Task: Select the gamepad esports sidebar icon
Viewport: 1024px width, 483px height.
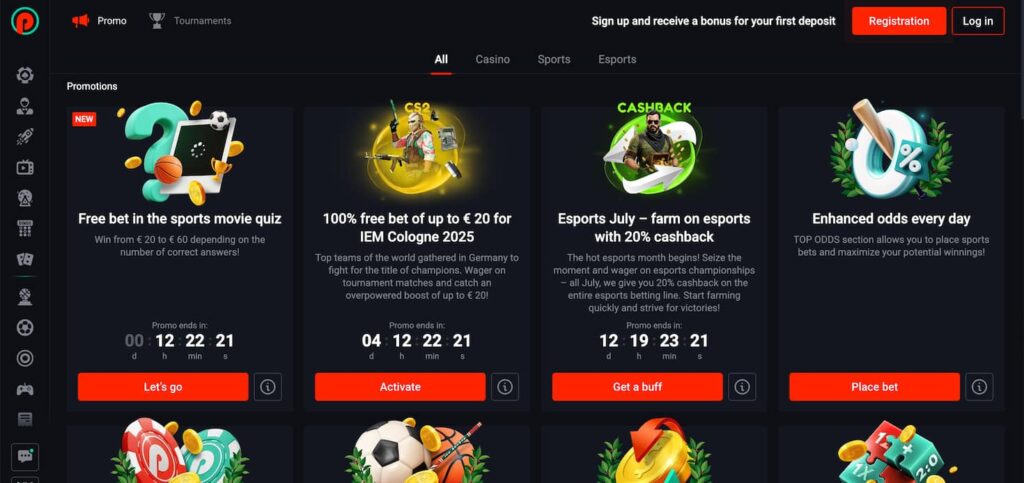Action: click(25, 390)
